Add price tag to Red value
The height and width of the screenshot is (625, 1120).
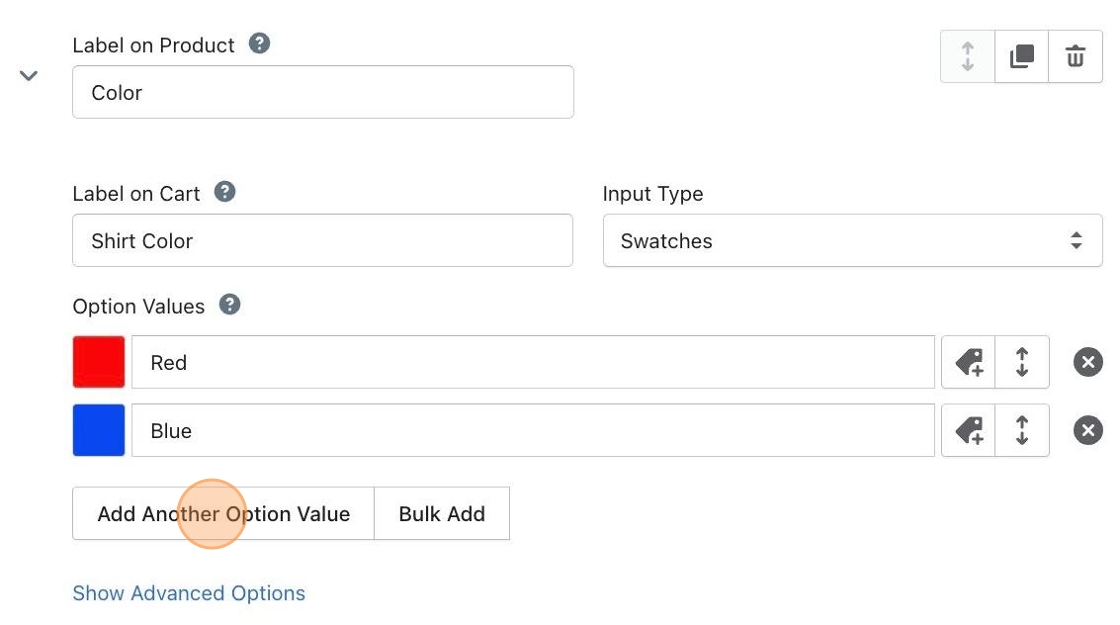(968, 362)
